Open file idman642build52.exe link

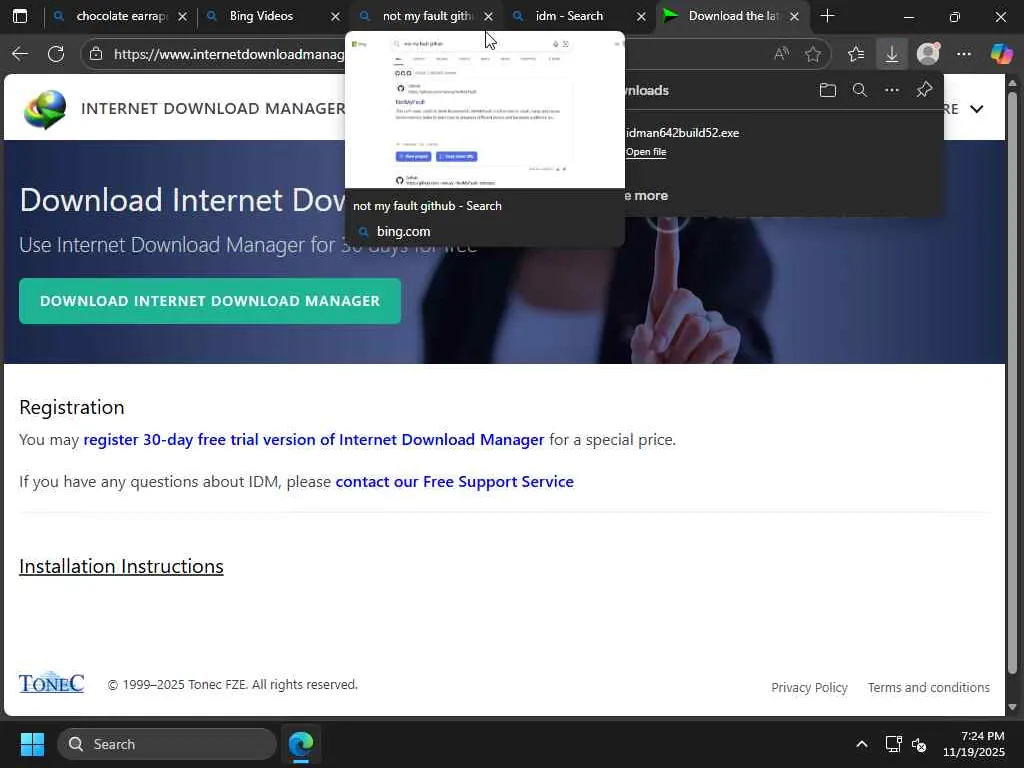(x=646, y=152)
